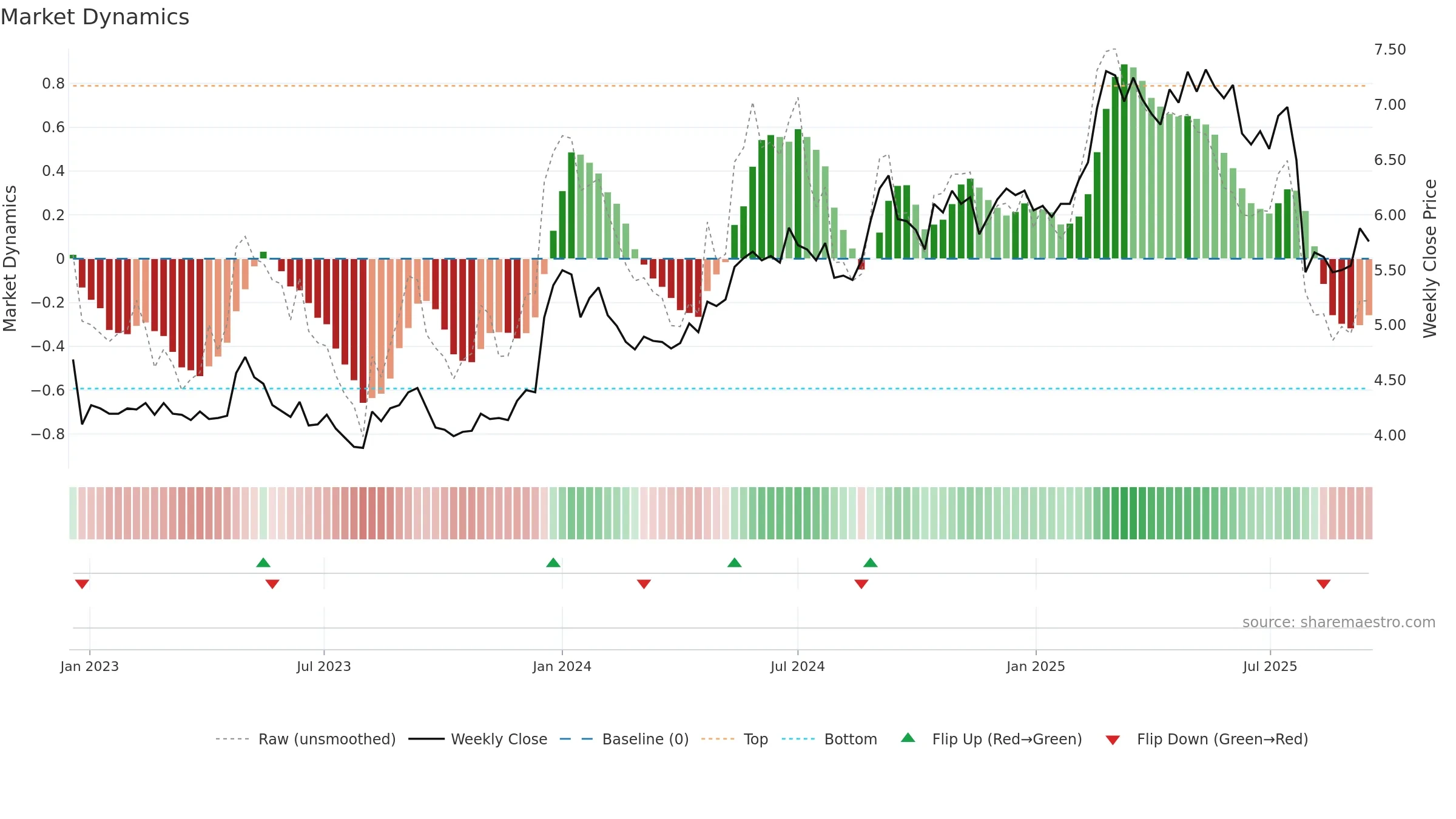Viewport: 1456px width, 819px height.
Task: Toggle the Baseline (0) legend entry
Action: [624, 739]
